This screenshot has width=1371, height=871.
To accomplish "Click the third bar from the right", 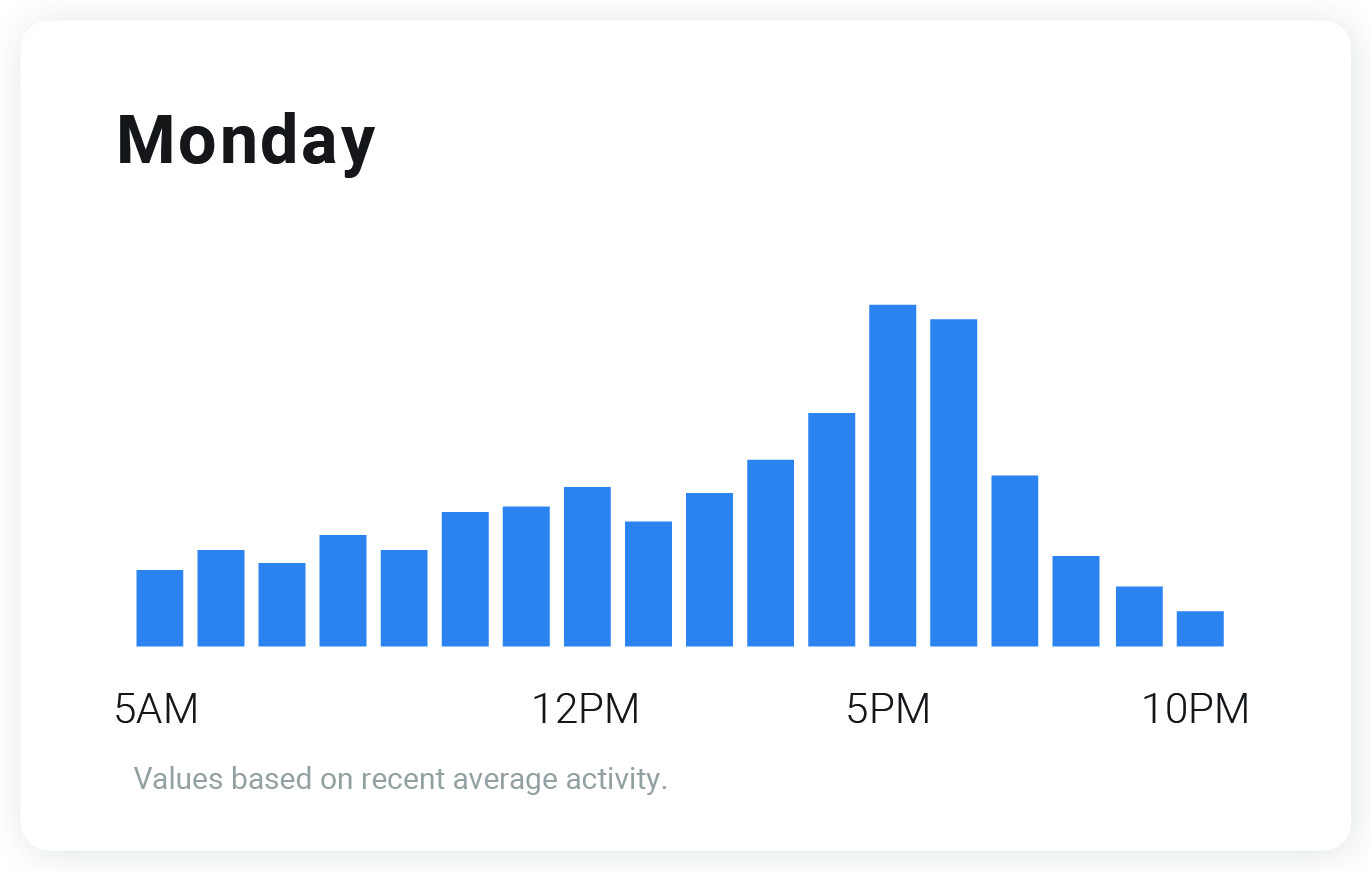I will pyautogui.click(x=1076, y=600).
